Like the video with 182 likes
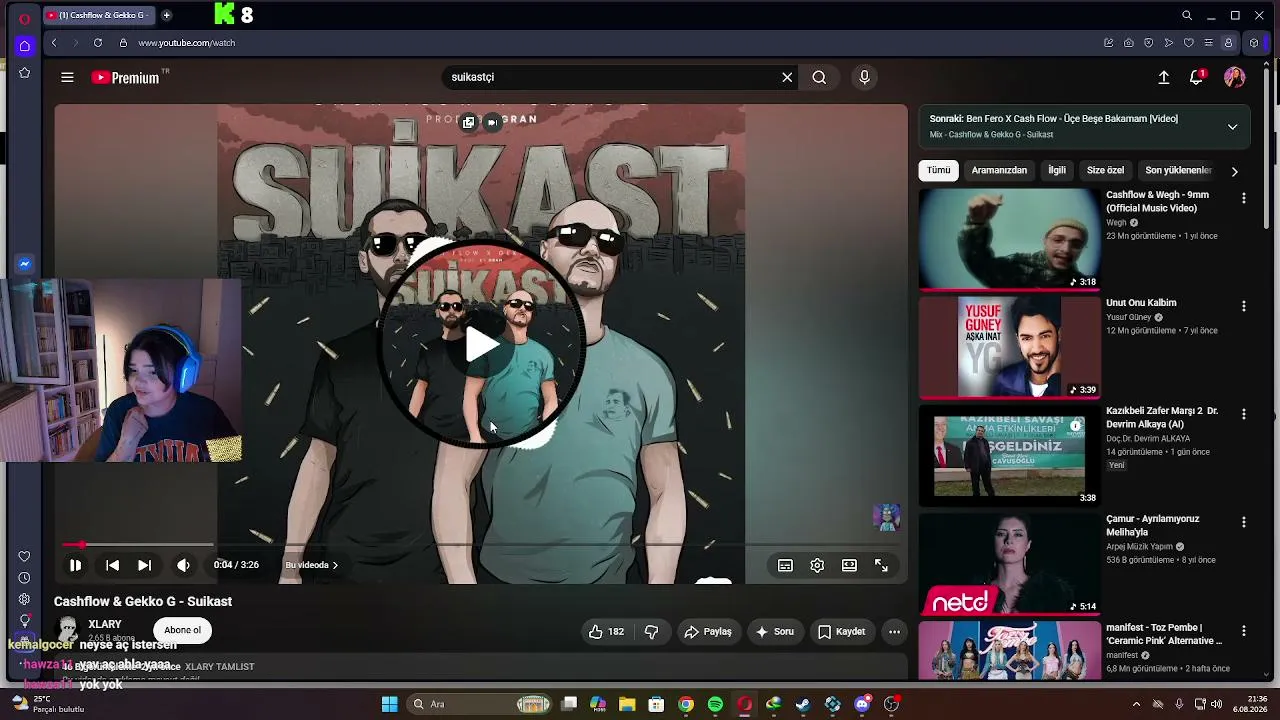1280x720 pixels. 606,631
